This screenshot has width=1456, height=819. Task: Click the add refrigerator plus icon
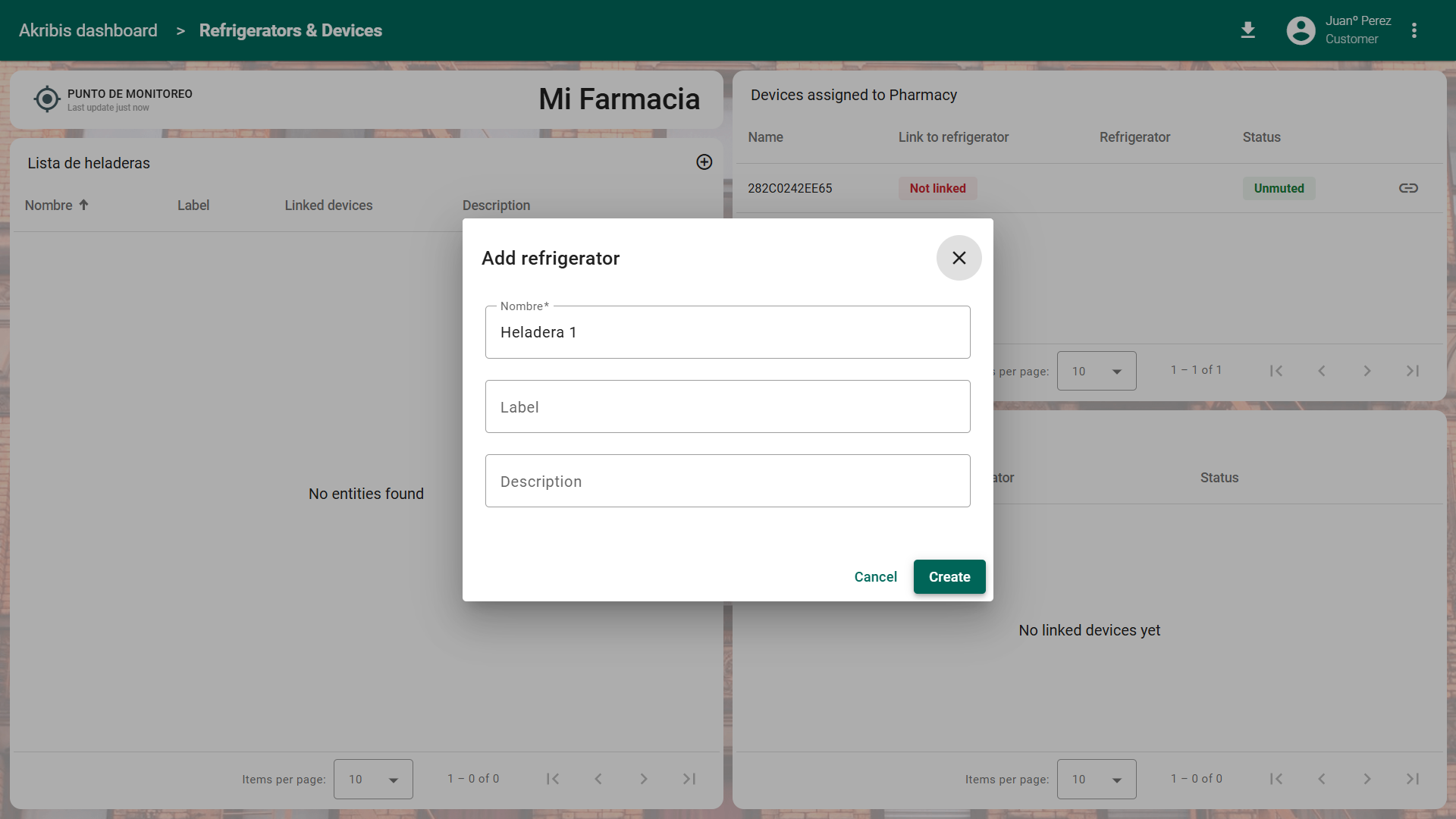tap(704, 162)
